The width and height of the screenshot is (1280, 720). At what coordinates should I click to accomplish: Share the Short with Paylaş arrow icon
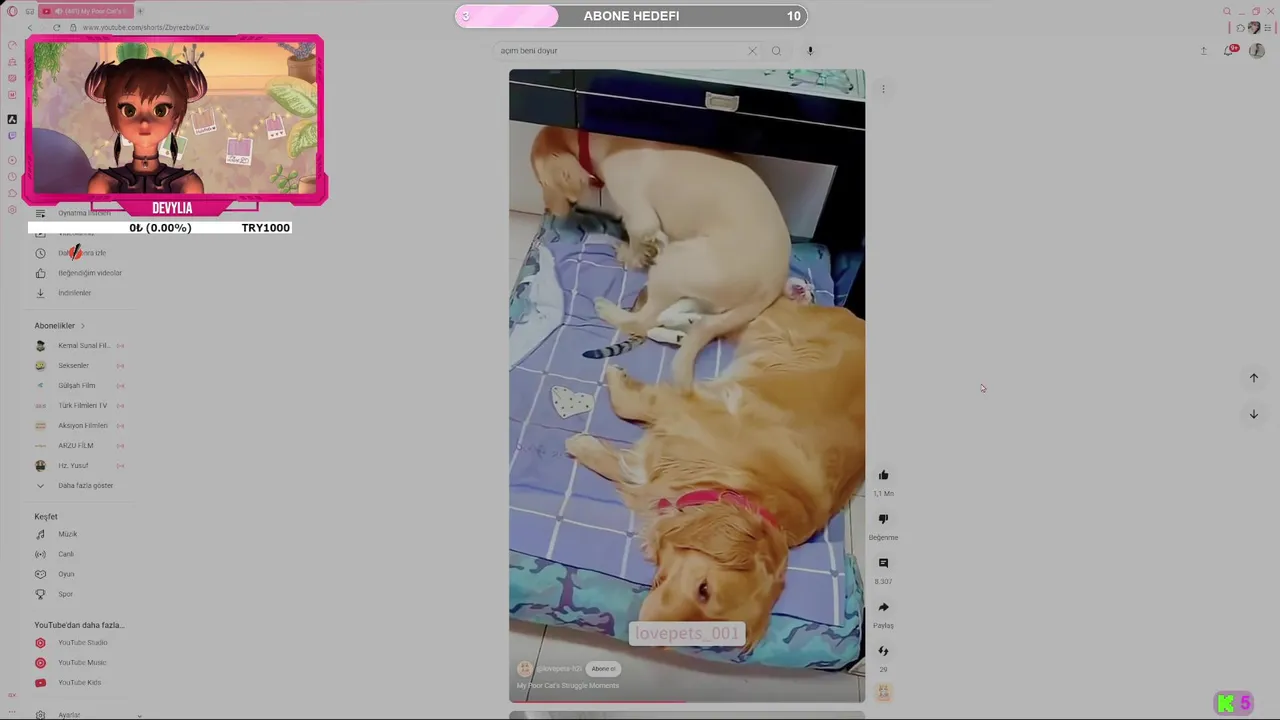pos(883,608)
